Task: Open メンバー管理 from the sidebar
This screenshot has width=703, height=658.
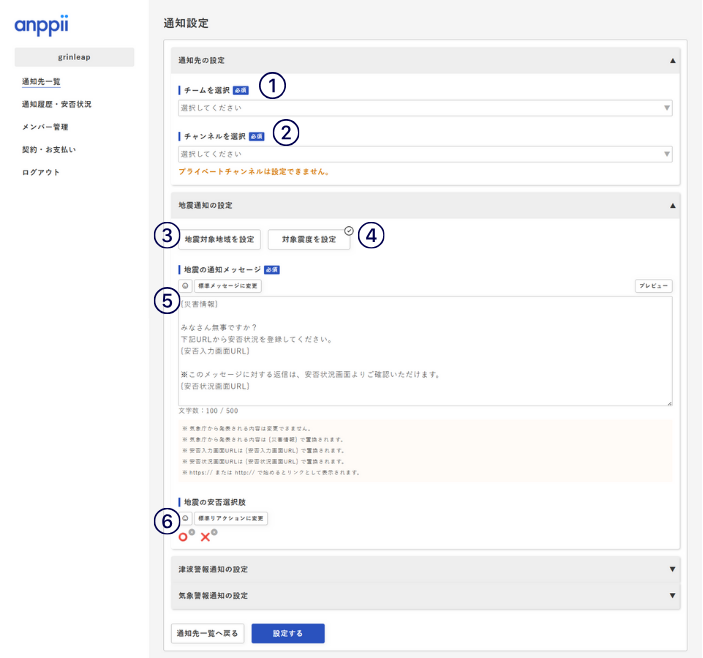Action: coord(45,127)
